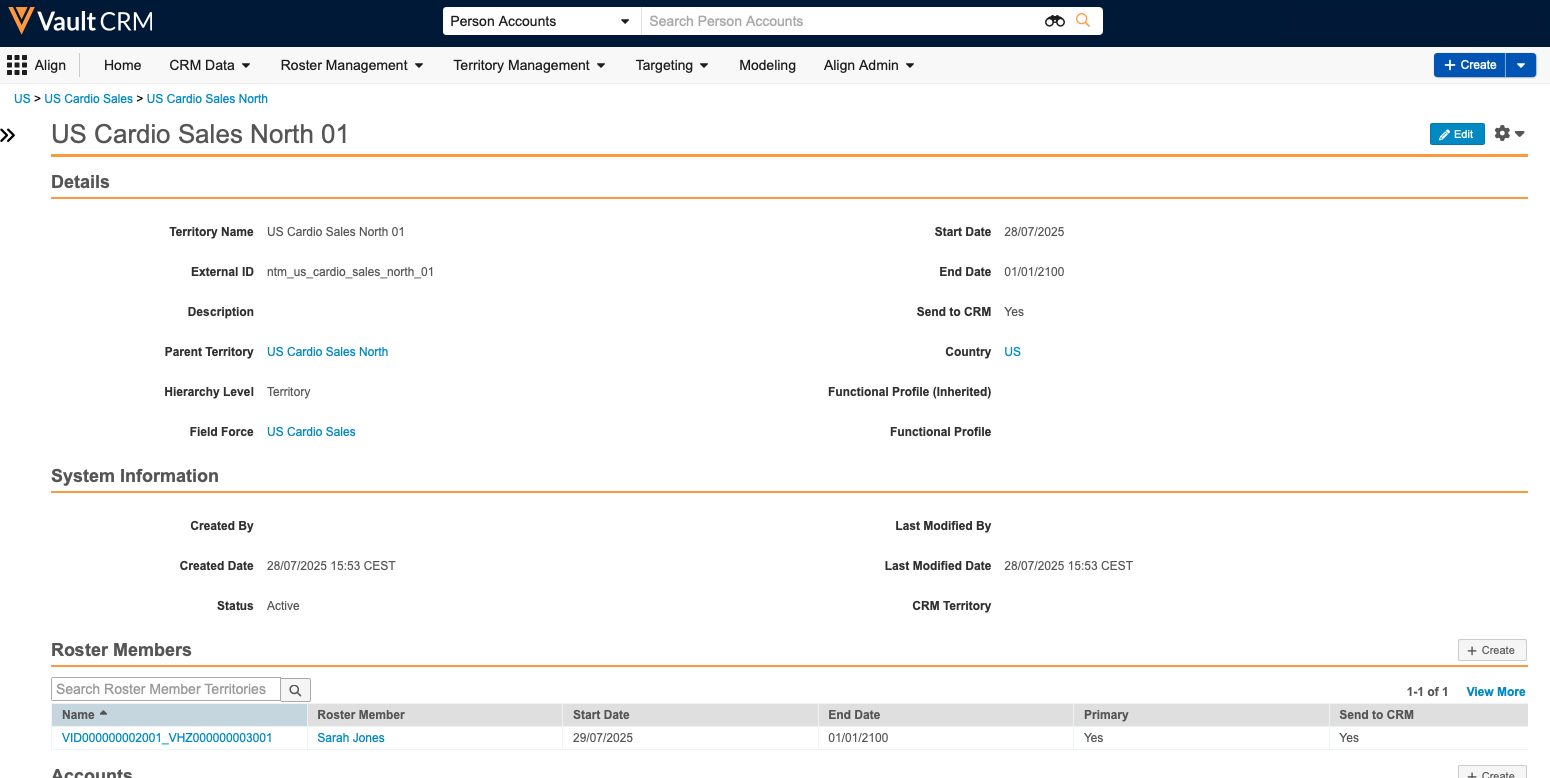This screenshot has width=1550, height=778.
Task: Click the Search Roster Member Territories field
Action: [x=166, y=690]
